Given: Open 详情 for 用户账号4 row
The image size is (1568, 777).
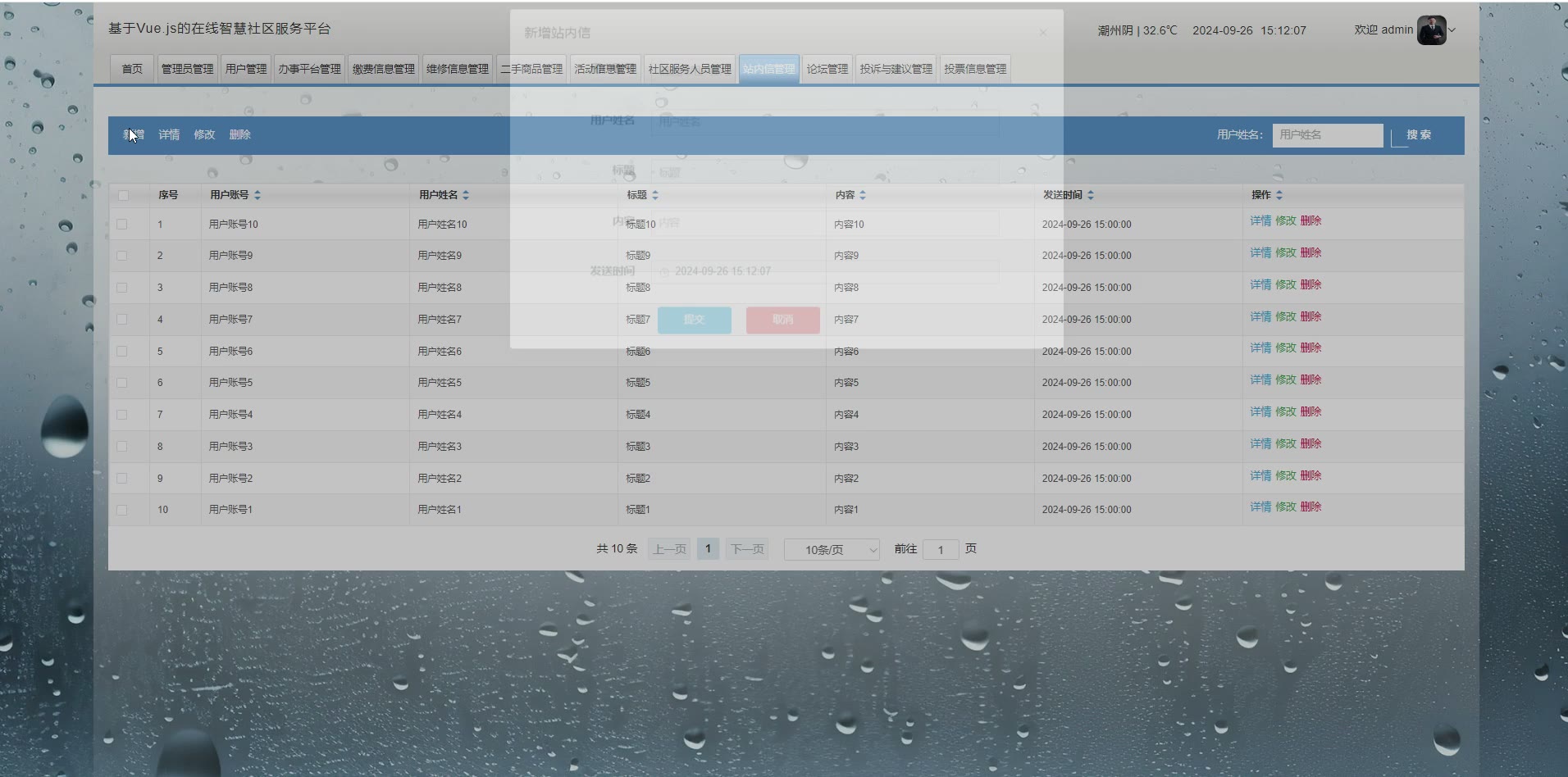Looking at the screenshot, I should point(1260,411).
